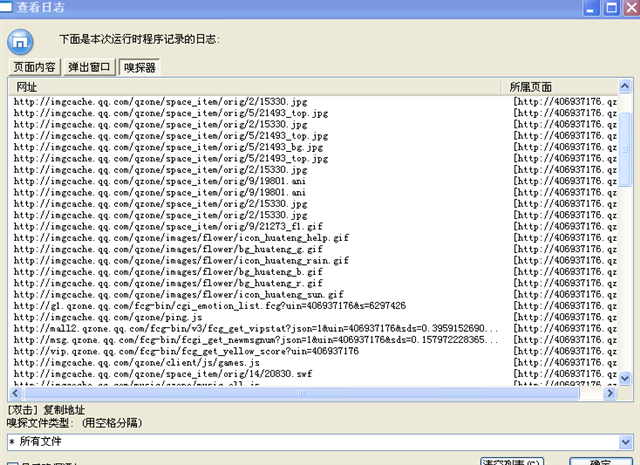Screen dimensions: 640x465
Task: Click the list's scroll down arrow
Action: coord(625,378)
